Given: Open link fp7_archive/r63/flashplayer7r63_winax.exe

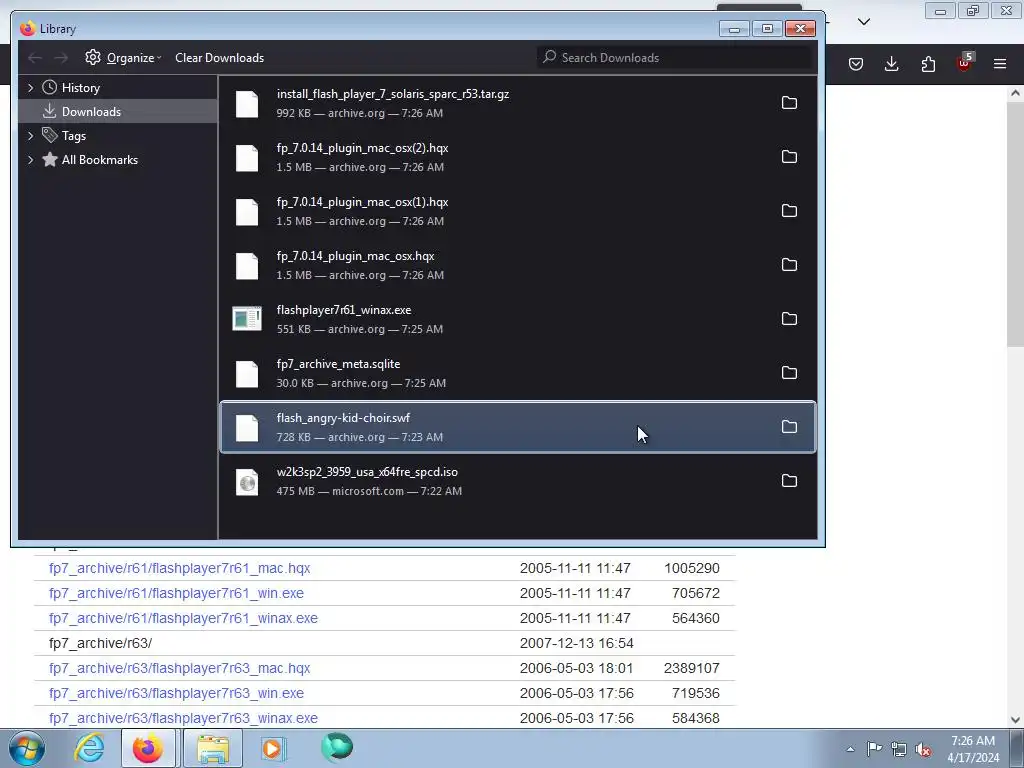Looking at the screenshot, I should tap(184, 718).
